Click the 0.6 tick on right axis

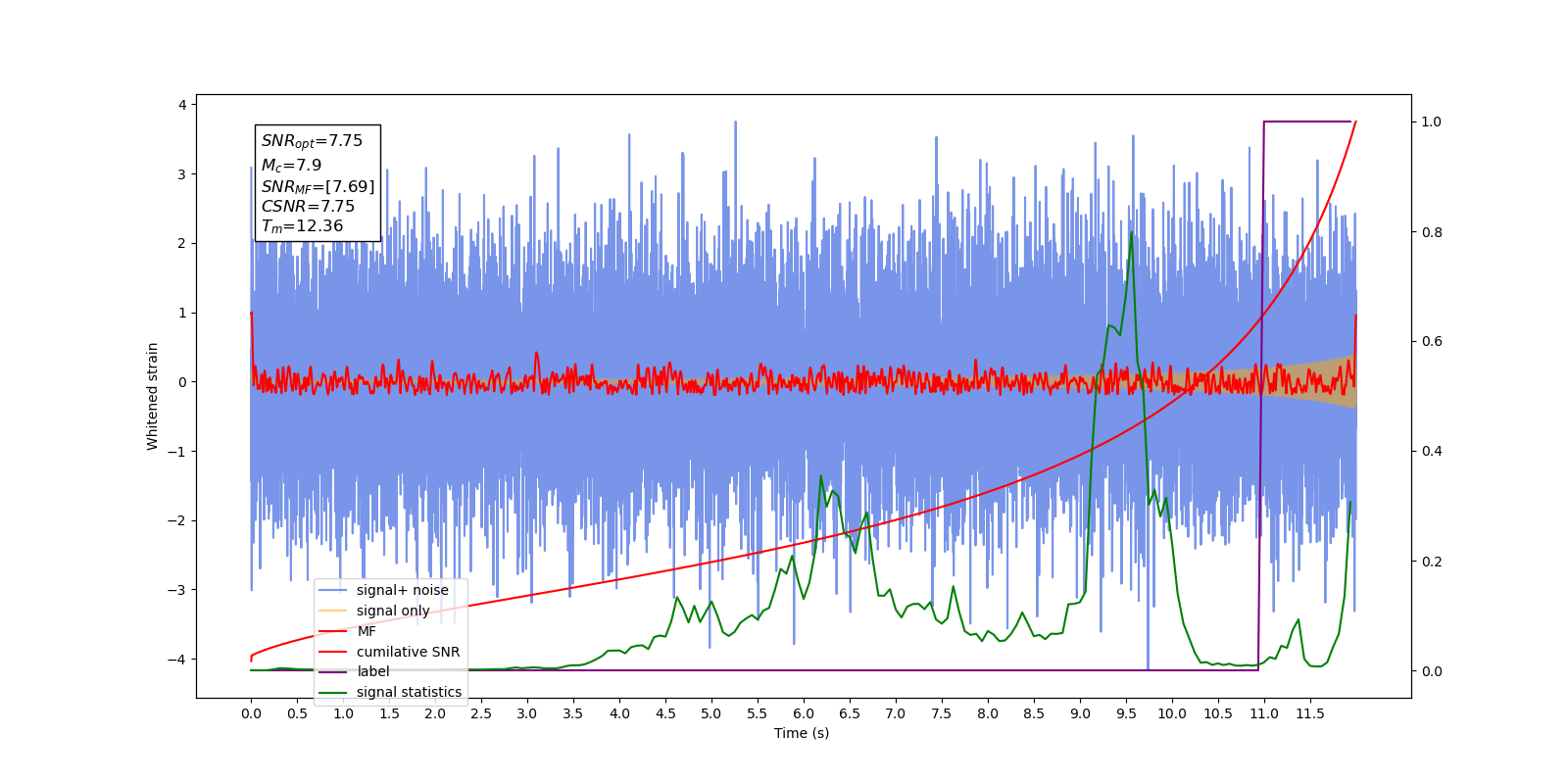point(1432,342)
